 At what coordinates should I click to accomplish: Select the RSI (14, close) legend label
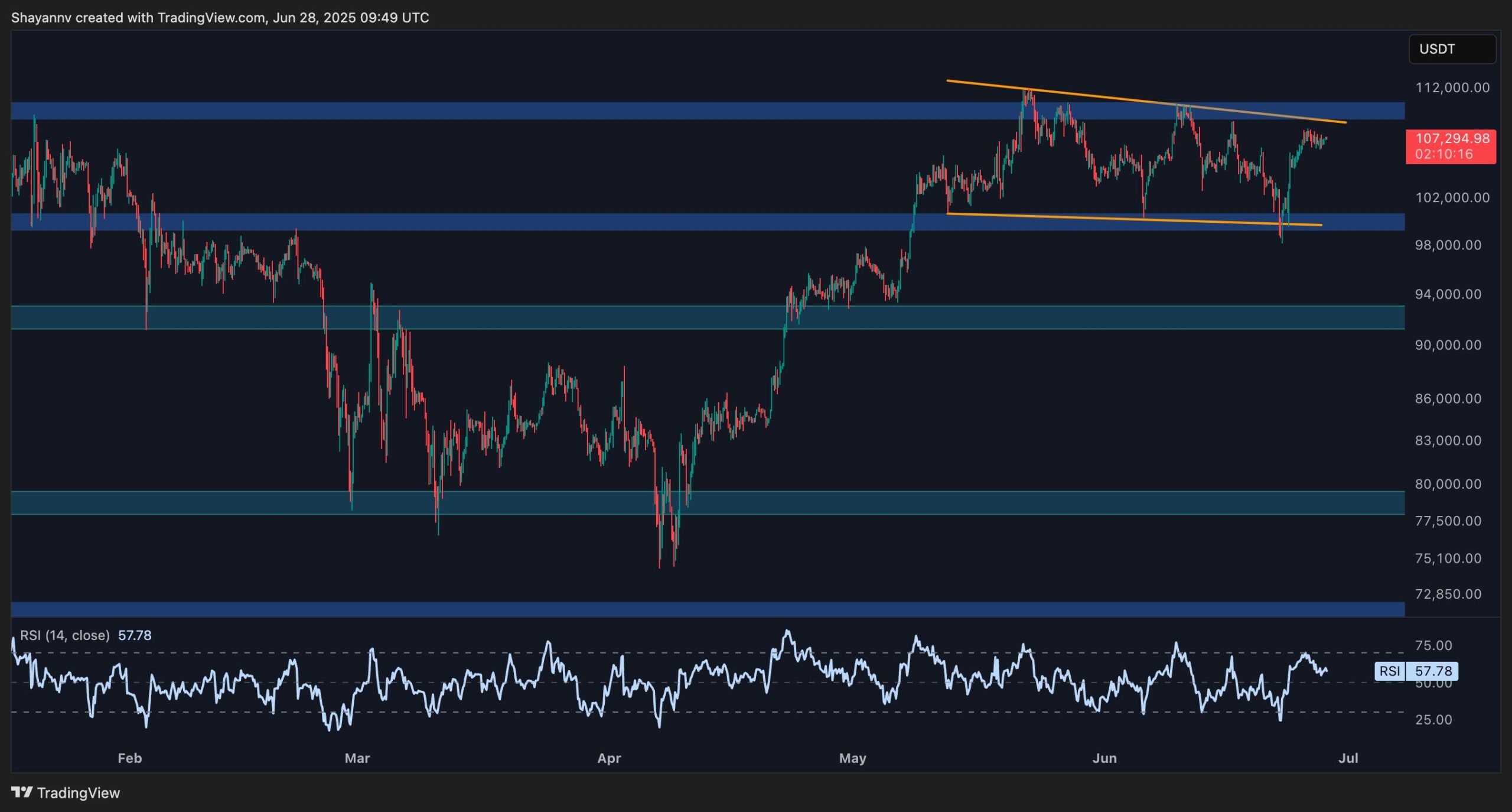[65, 635]
